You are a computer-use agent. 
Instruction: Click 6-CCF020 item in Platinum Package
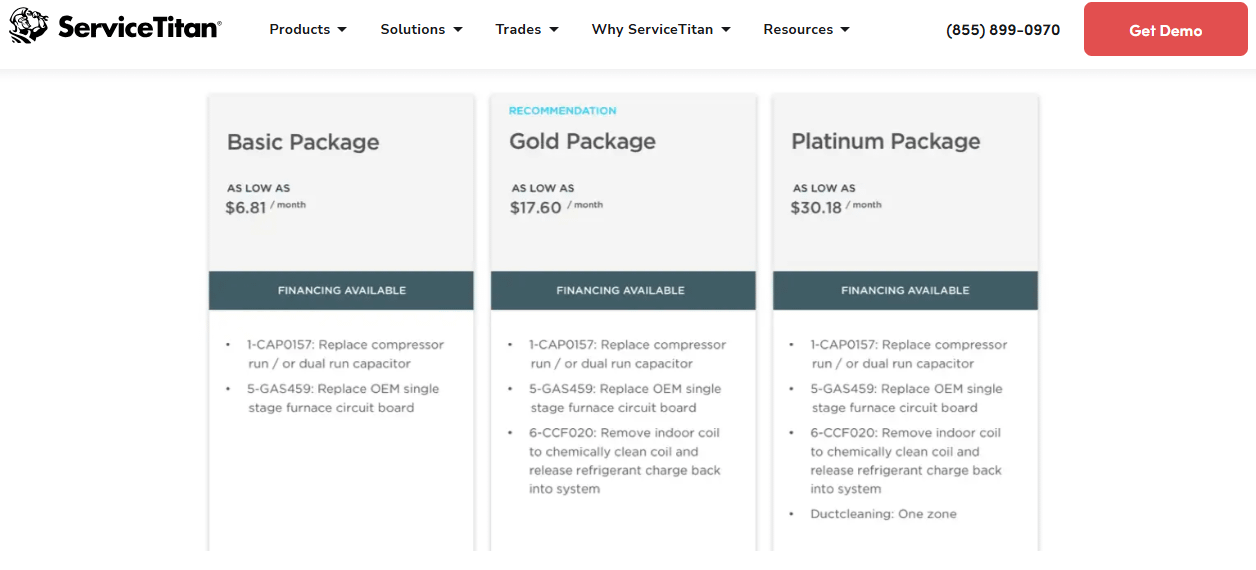[906, 461]
